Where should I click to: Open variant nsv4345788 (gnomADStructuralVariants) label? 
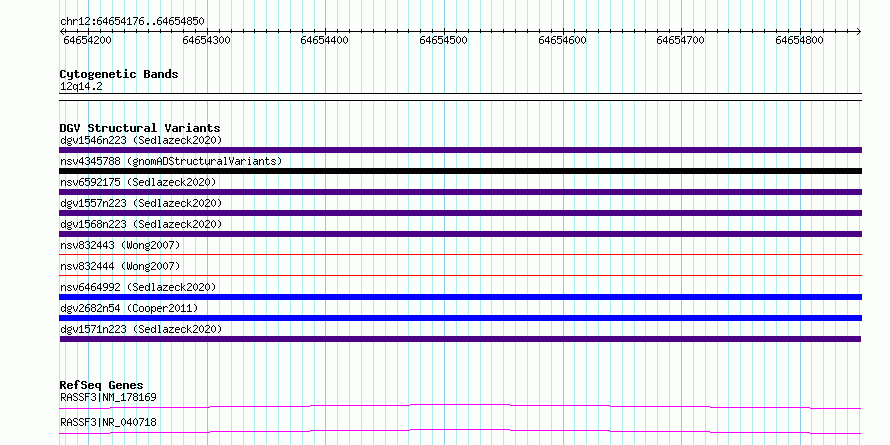pyautogui.click(x=171, y=161)
